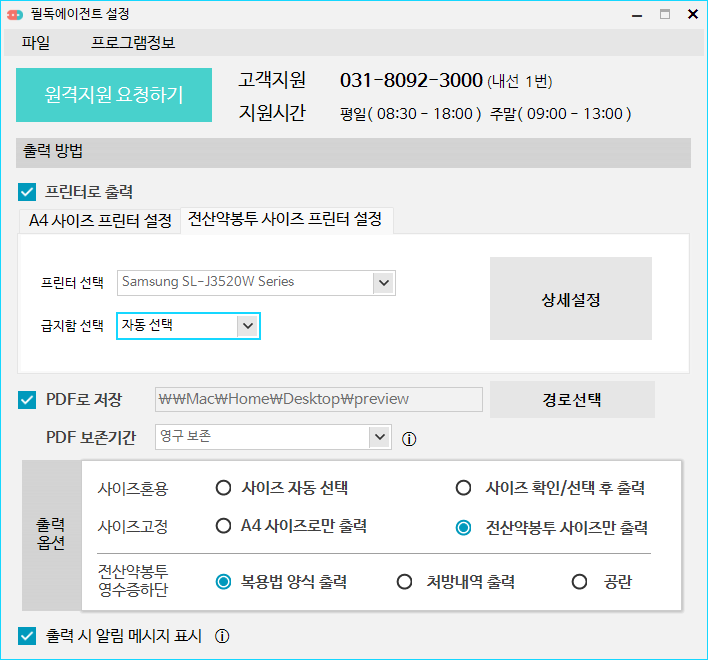Screen dimensions: 708x660
Task: Close the 필독에이전트 설정 window
Action: point(692,14)
